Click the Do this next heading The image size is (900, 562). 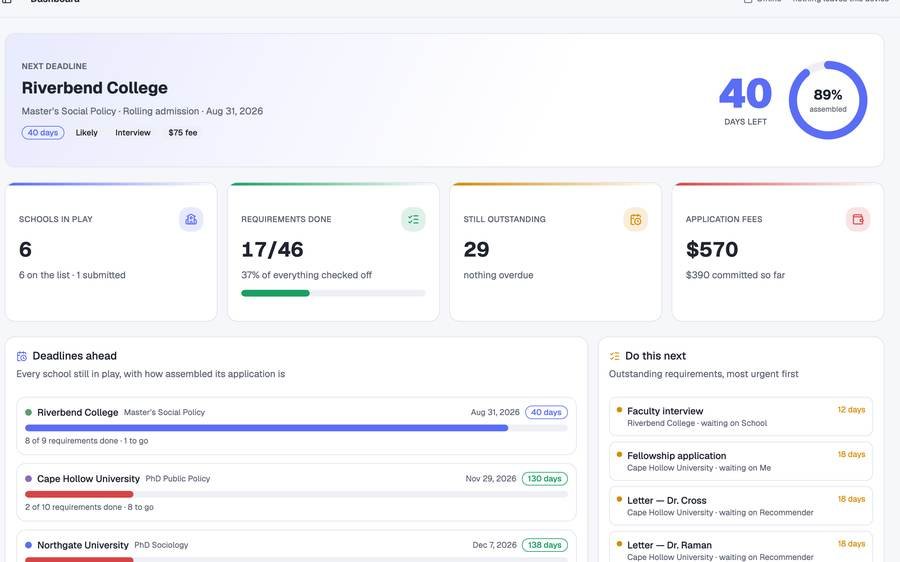[655, 356]
